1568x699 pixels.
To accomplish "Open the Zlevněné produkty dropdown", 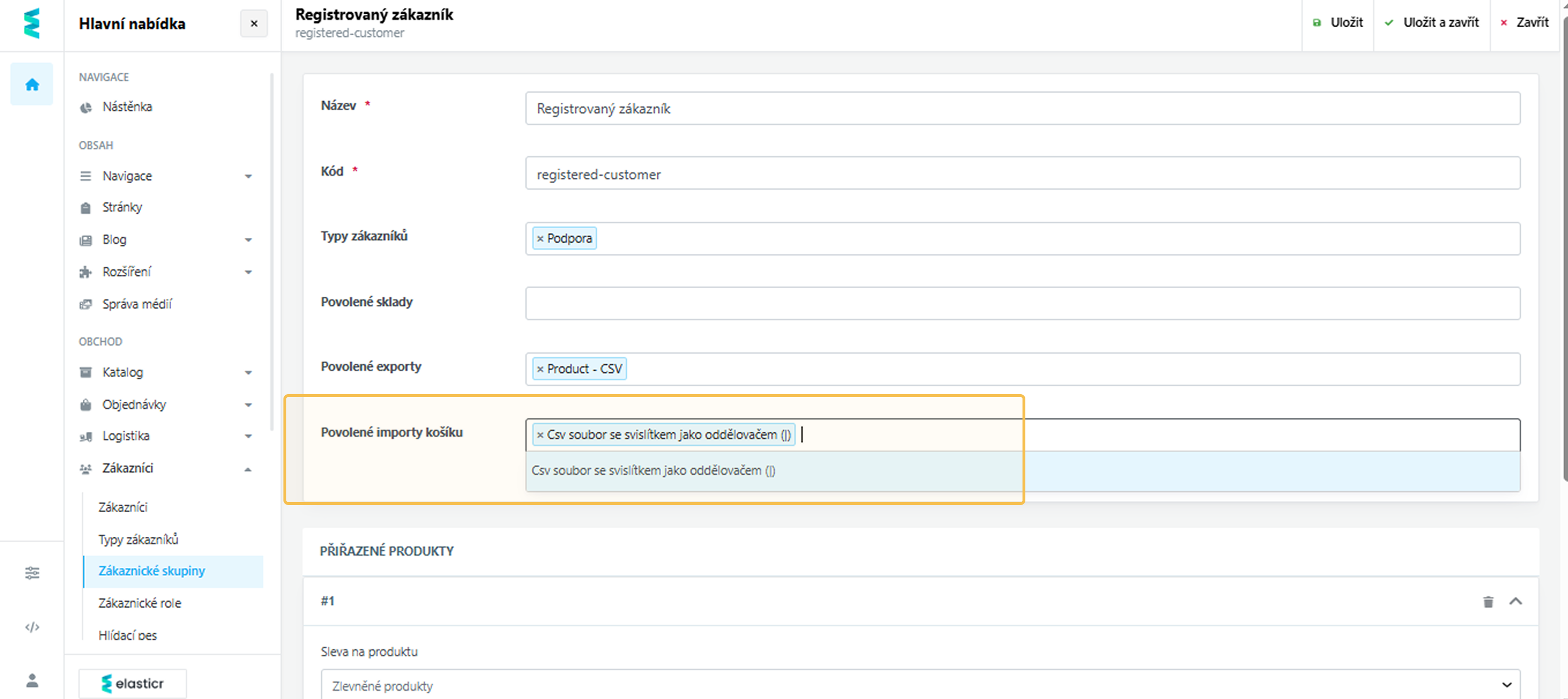I will click(x=919, y=685).
